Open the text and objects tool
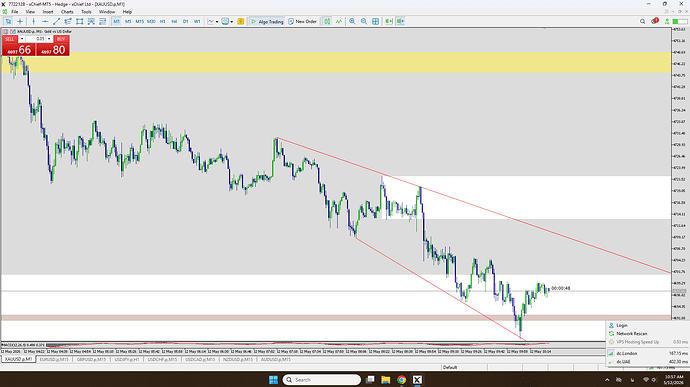Viewport: 690px width, 387px height. [x=91, y=21]
